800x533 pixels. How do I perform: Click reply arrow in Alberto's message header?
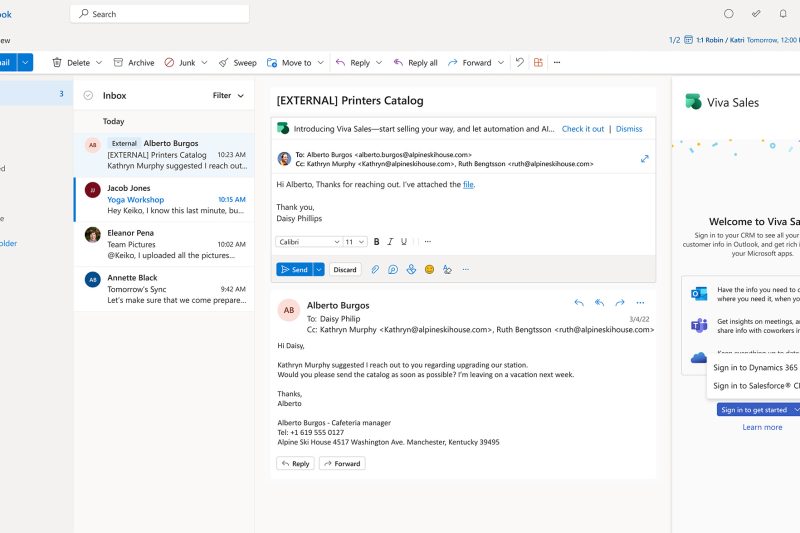[x=579, y=302]
